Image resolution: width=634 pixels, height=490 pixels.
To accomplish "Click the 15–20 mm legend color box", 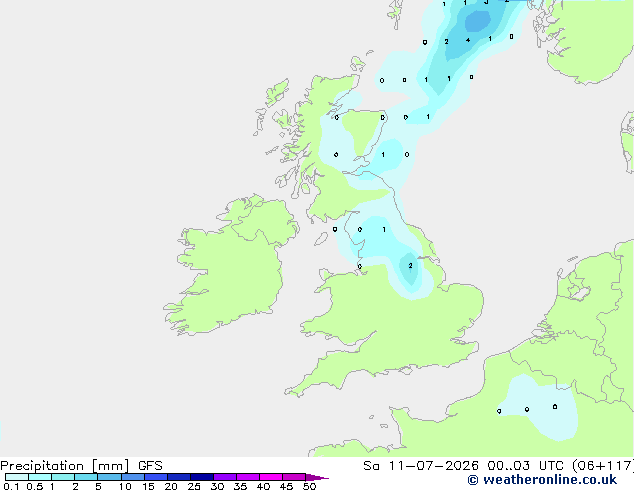I will point(156,477).
